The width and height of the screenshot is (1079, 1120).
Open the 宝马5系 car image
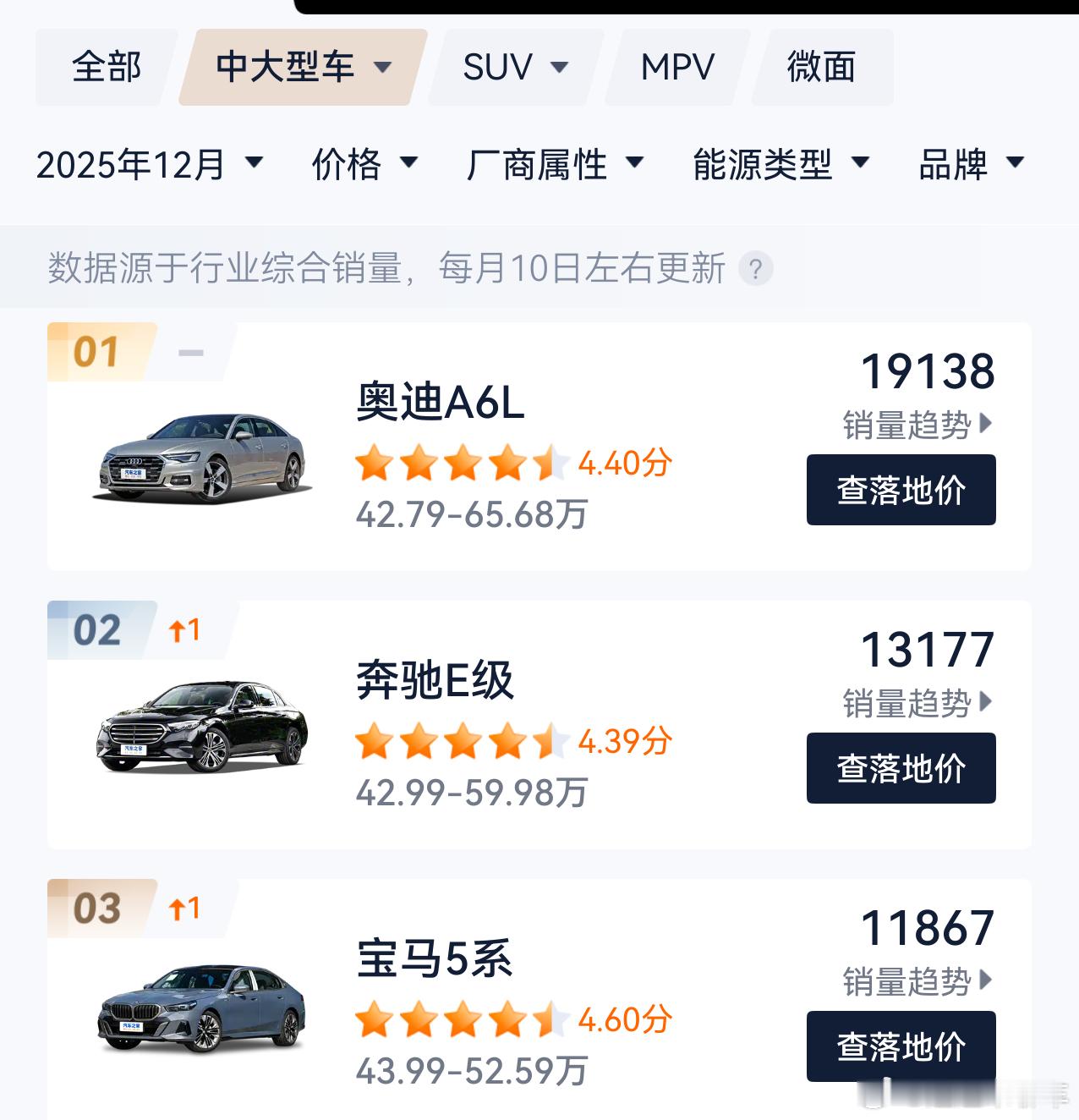201,1007
